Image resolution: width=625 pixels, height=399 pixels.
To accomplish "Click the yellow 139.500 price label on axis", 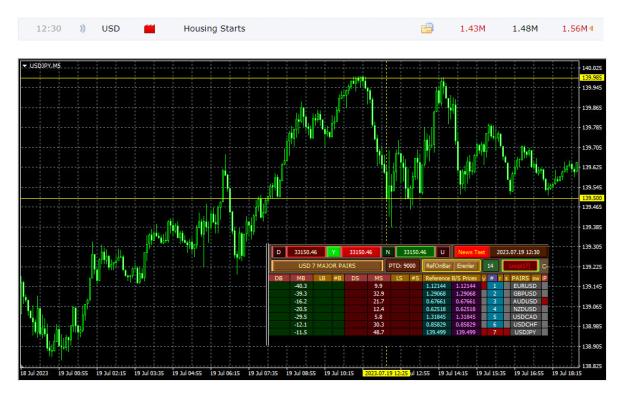I will [x=593, y=198].
